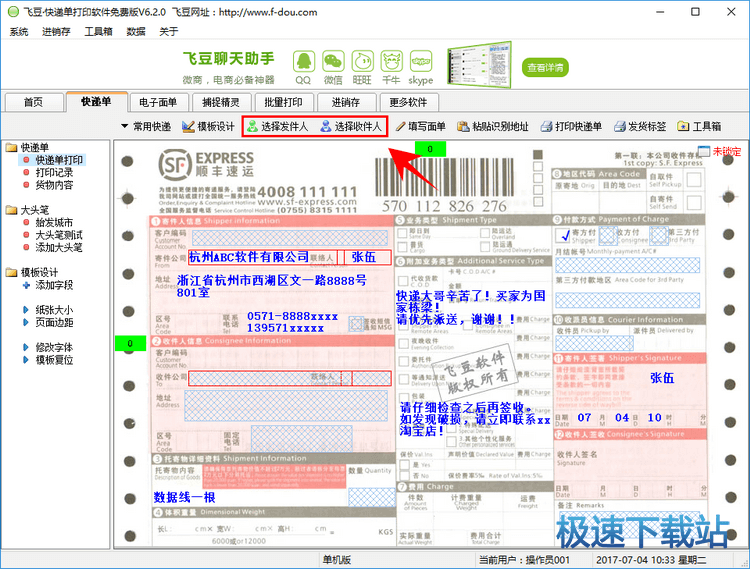
Task: Click the 千牛 icon in banner
Action: pyautogui.click(x=392, y=62)
